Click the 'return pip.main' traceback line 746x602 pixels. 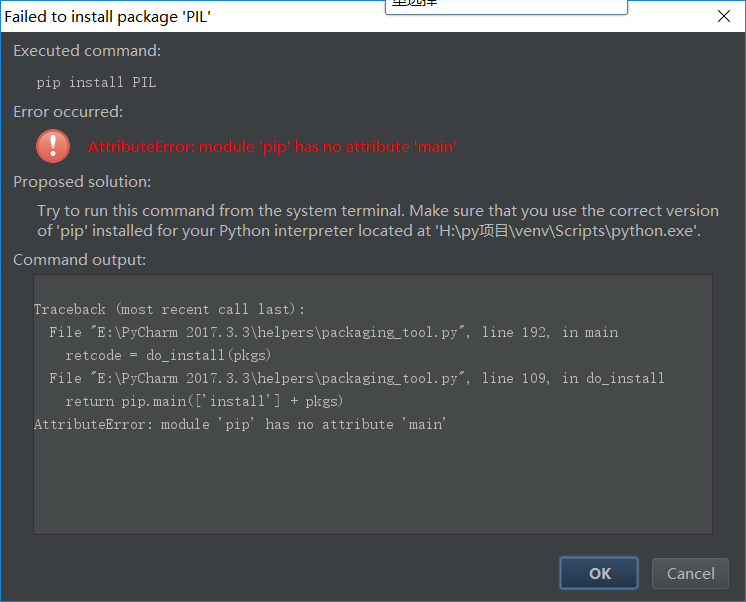tap(204, 401)
